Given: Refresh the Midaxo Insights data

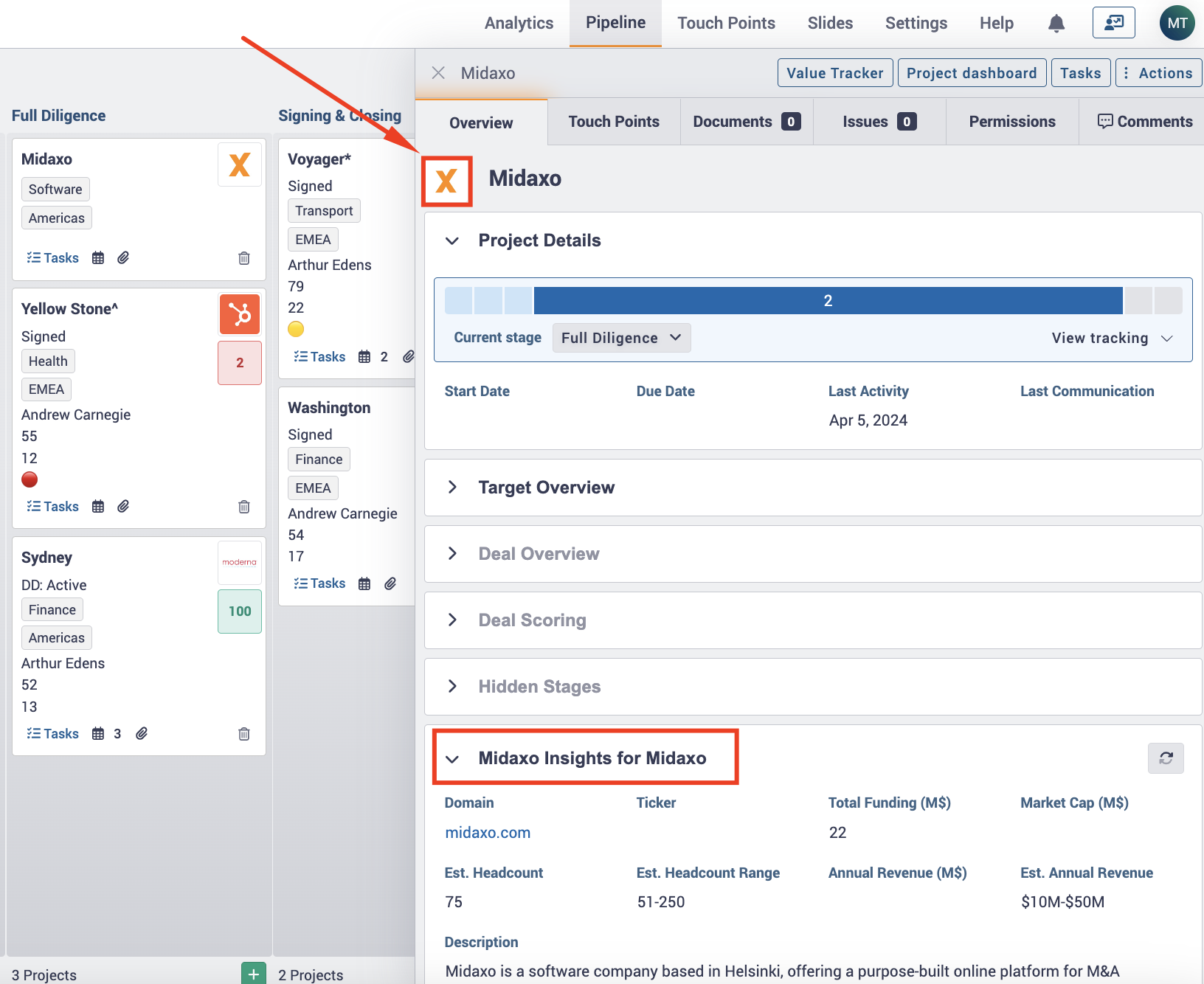Looking at the screenshot, I should click(1166, 758).
